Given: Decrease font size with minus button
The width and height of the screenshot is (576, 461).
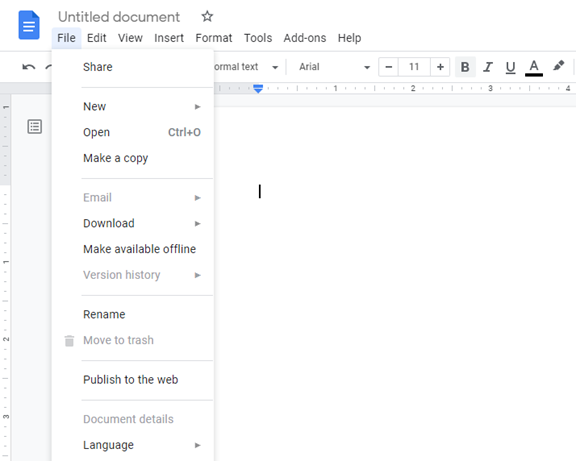Looking at the screenshot, I should [x=389, y=67].
